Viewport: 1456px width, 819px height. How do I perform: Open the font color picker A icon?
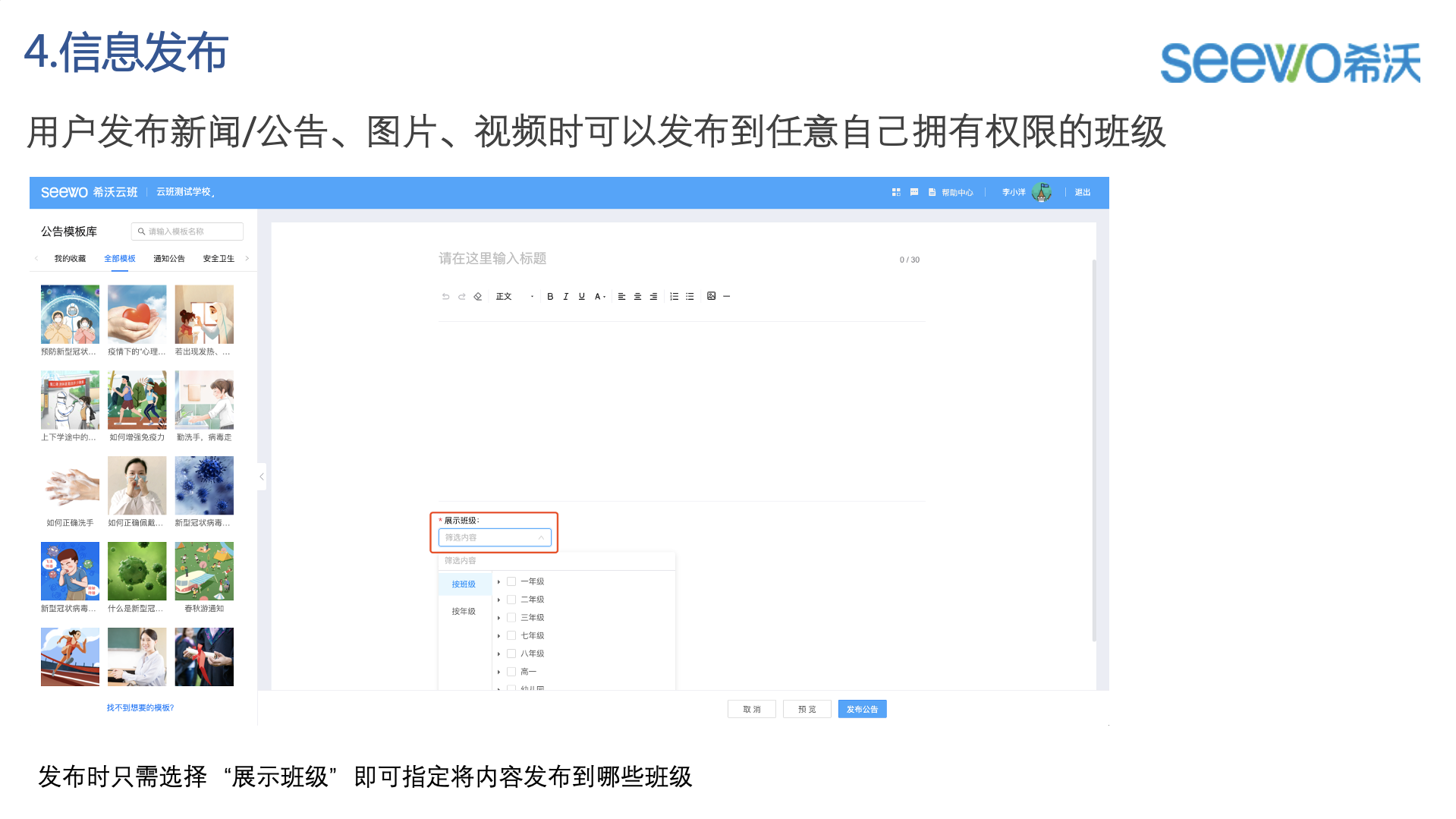tap(599, 296)
